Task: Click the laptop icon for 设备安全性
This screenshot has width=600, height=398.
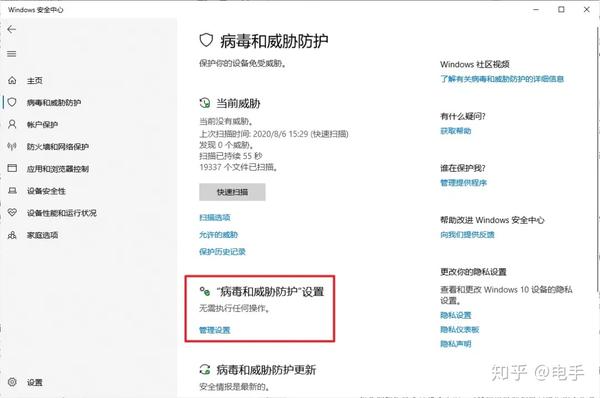Action: click(x=12, y=191)
